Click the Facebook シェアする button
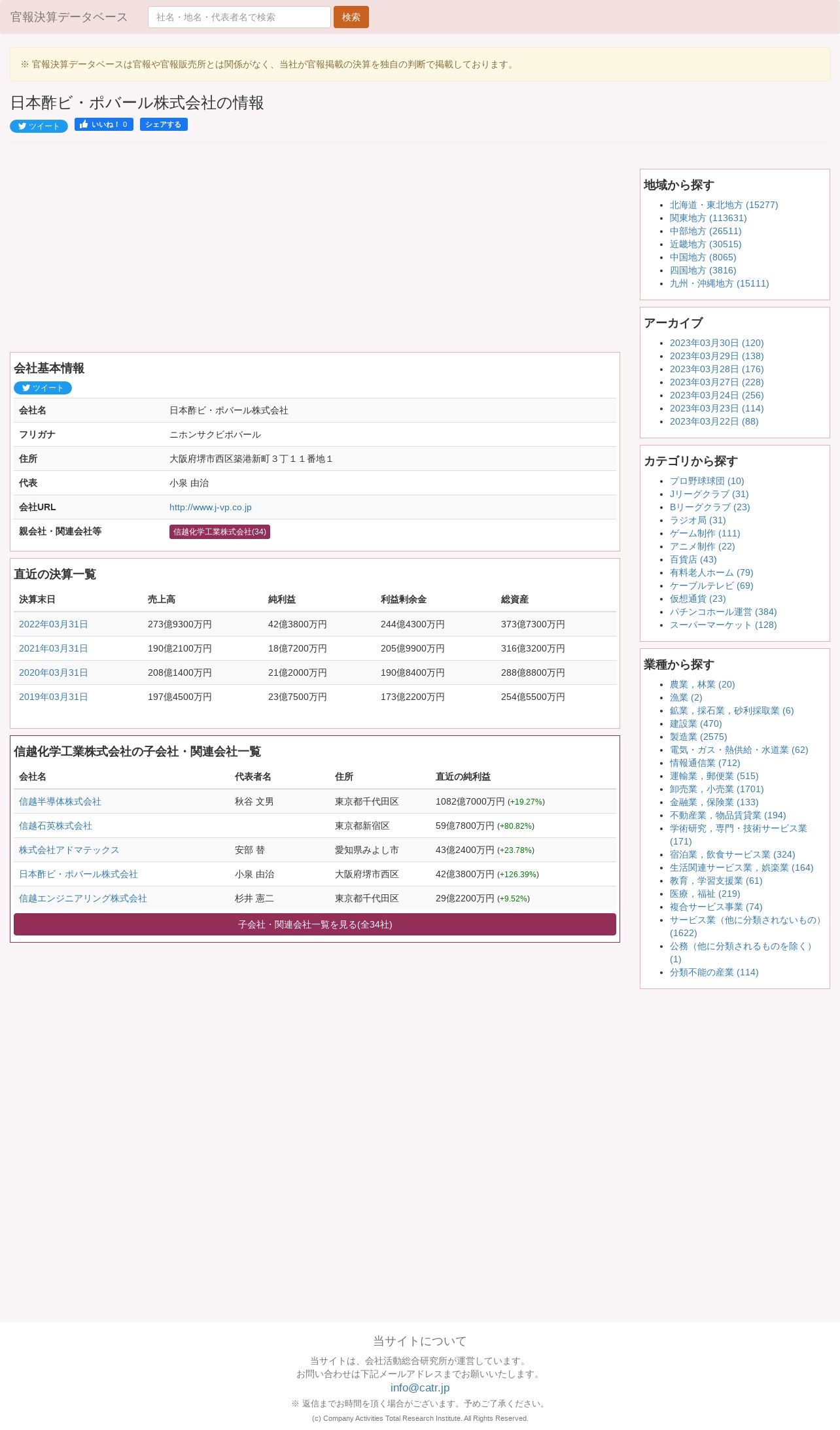This screenshot has width=840, height=1430. 164,124
